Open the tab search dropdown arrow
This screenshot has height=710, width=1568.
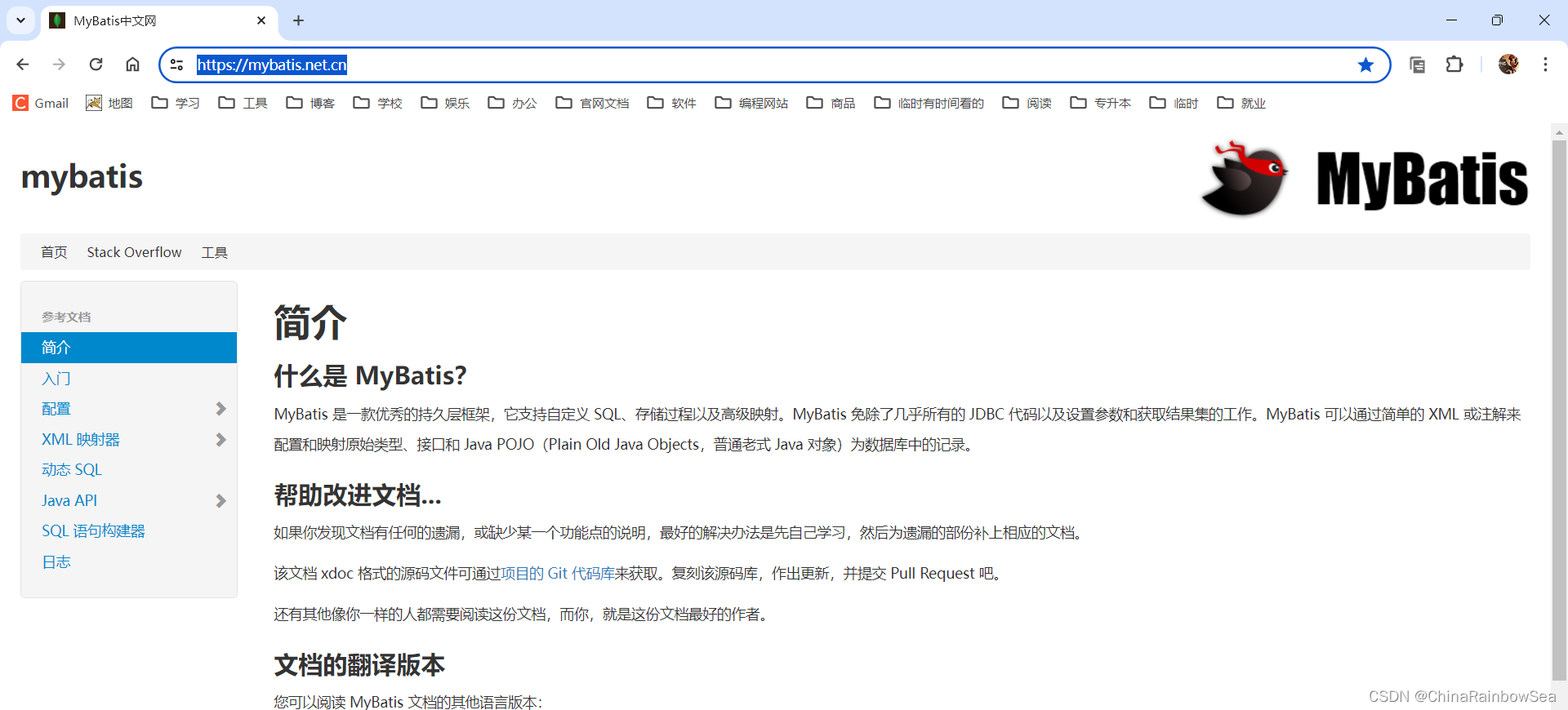coord(20,20)
